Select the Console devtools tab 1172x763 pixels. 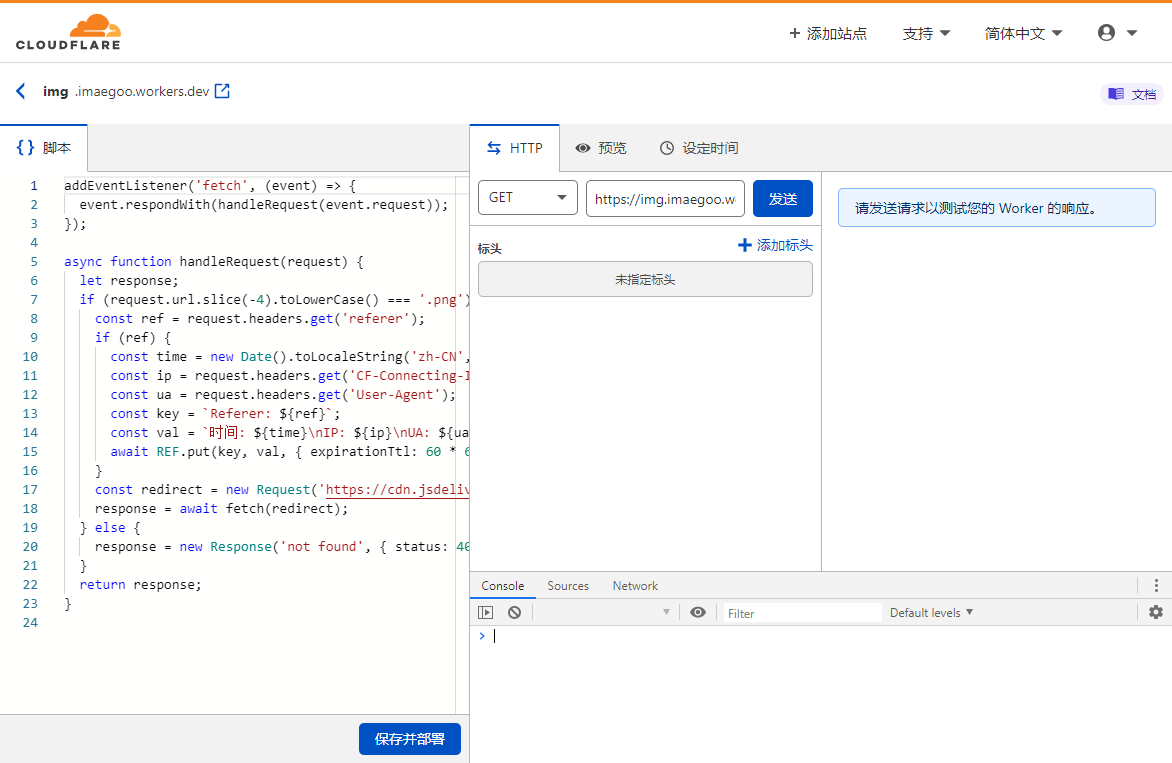pos(502,586)
